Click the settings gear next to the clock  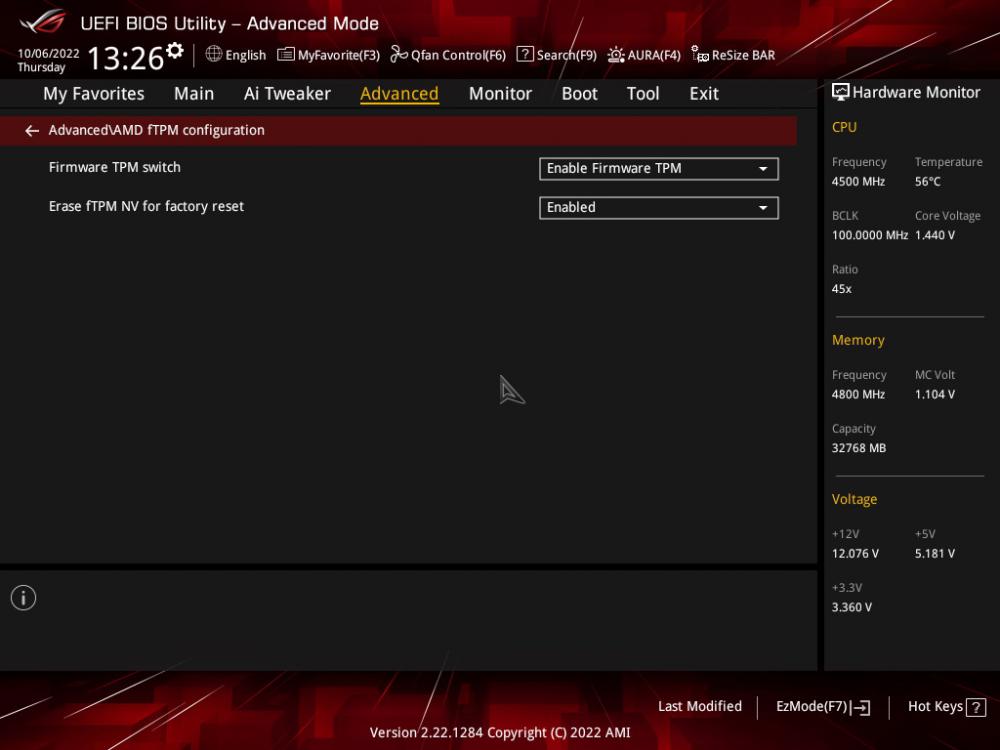[x=175, y=50]
